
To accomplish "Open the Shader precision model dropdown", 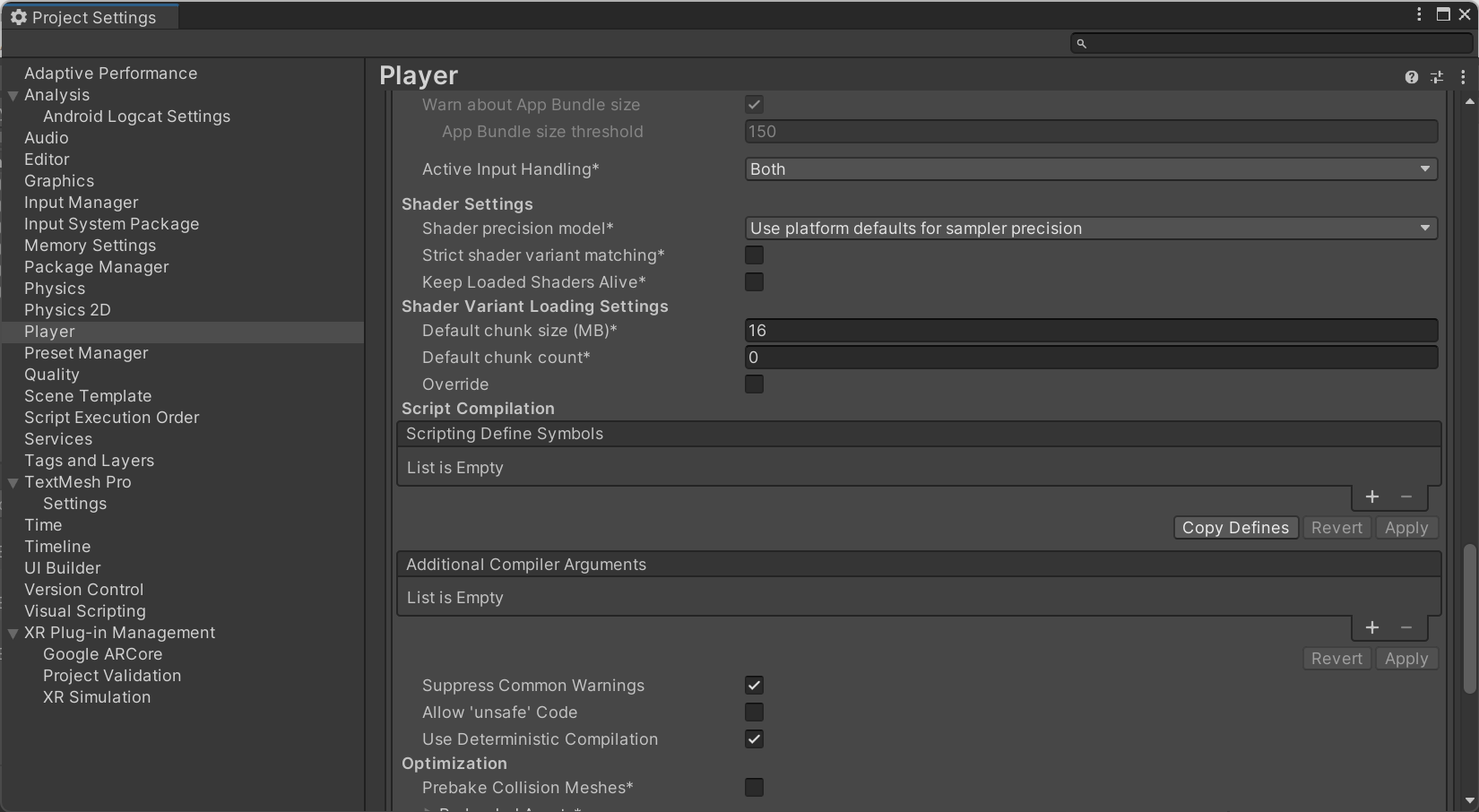I will (x=1090, y=229).
